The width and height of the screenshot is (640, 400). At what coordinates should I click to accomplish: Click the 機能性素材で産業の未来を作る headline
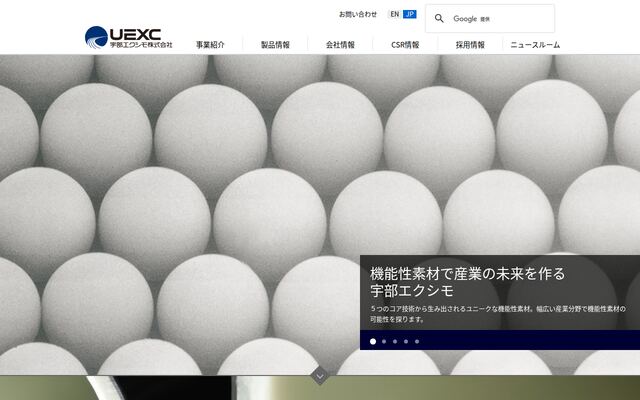click(467, 273)
